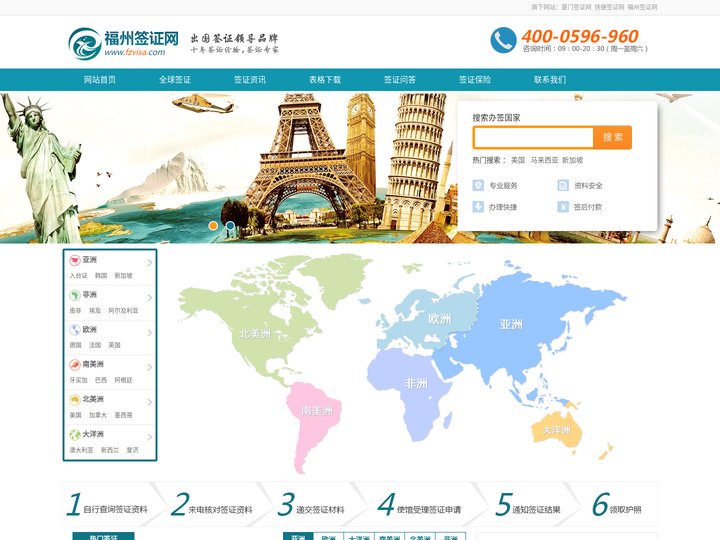This screenshot has width=720, height=540.
Task: Click the 德国 link under 欧洲
Action: click(x=75, y=345)
